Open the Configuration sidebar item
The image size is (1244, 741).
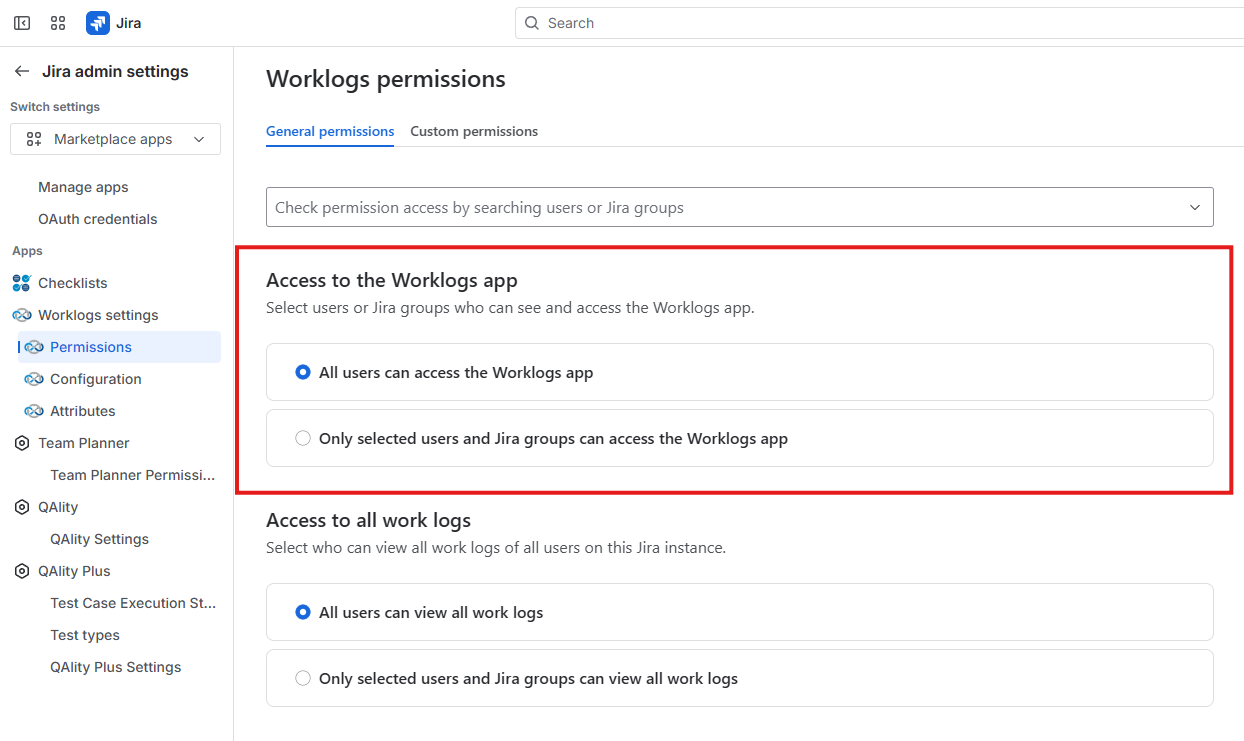96,379
